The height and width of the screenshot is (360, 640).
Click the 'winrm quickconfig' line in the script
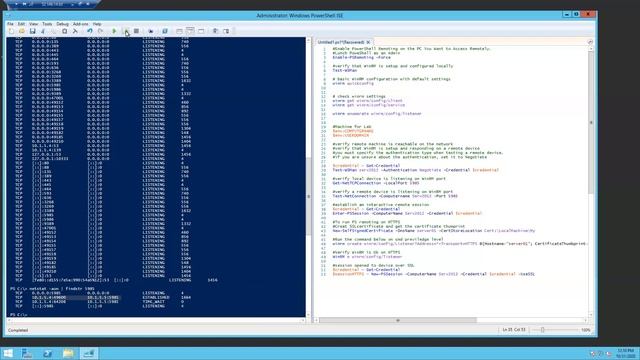tap(353, 83)
